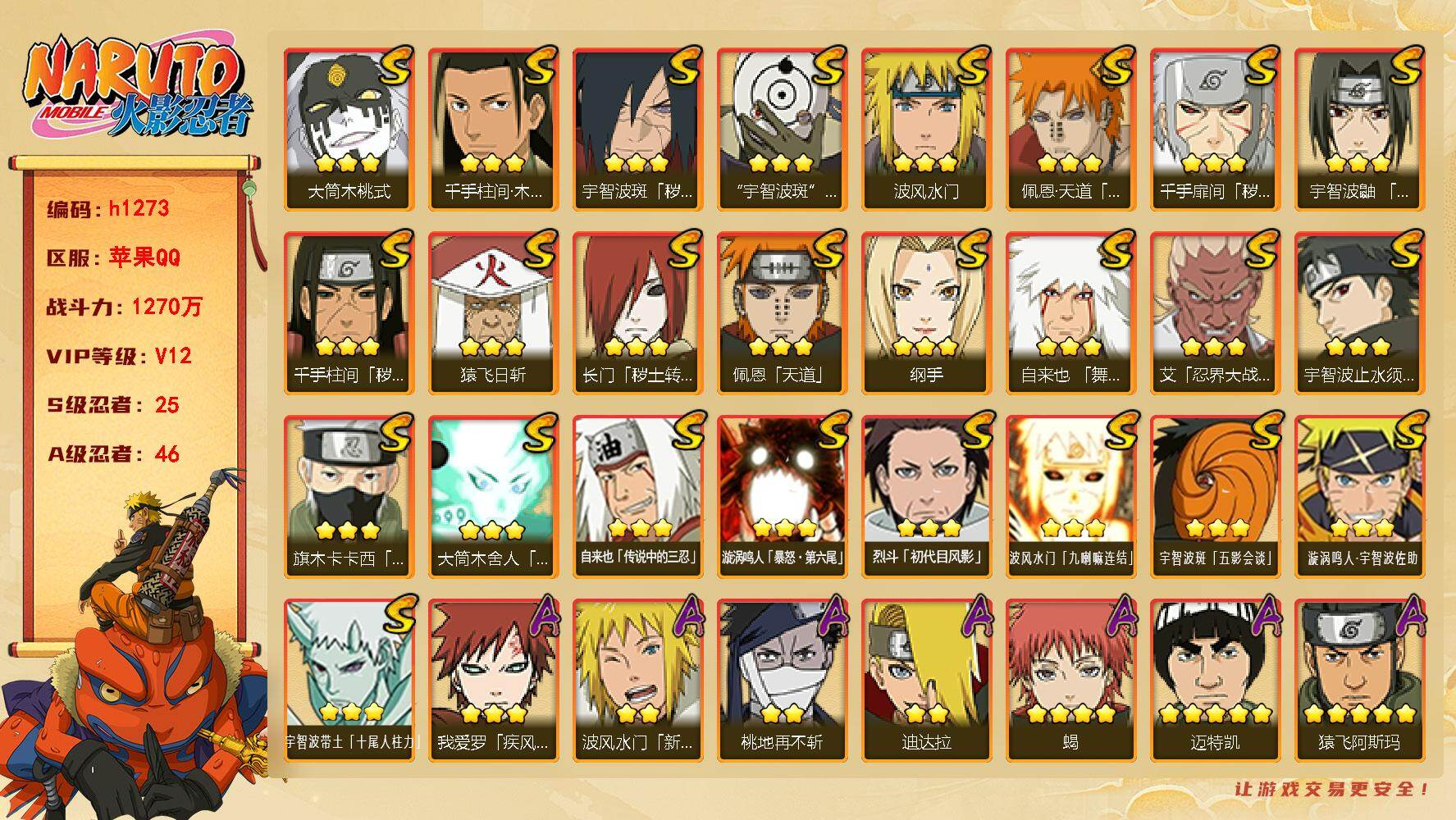
Task: Click the 编码 h1273 label
Action: (108, 208)
